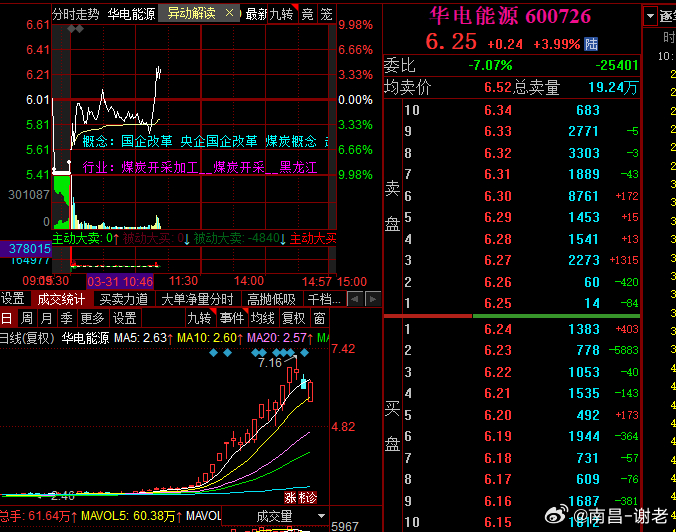Switch to the 大单净量分时 tab
The image size is (676, 532).
[197, 299]
